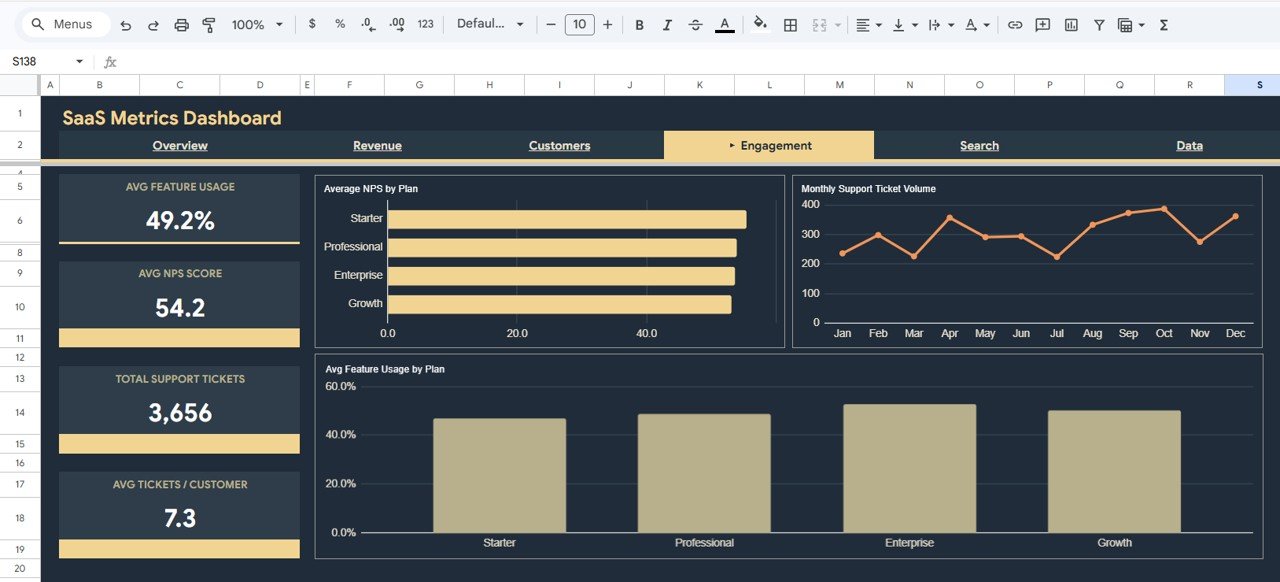The image size is (1280, 582).
Task: Toggle bold formatting
Action: [x=639, y=24]
